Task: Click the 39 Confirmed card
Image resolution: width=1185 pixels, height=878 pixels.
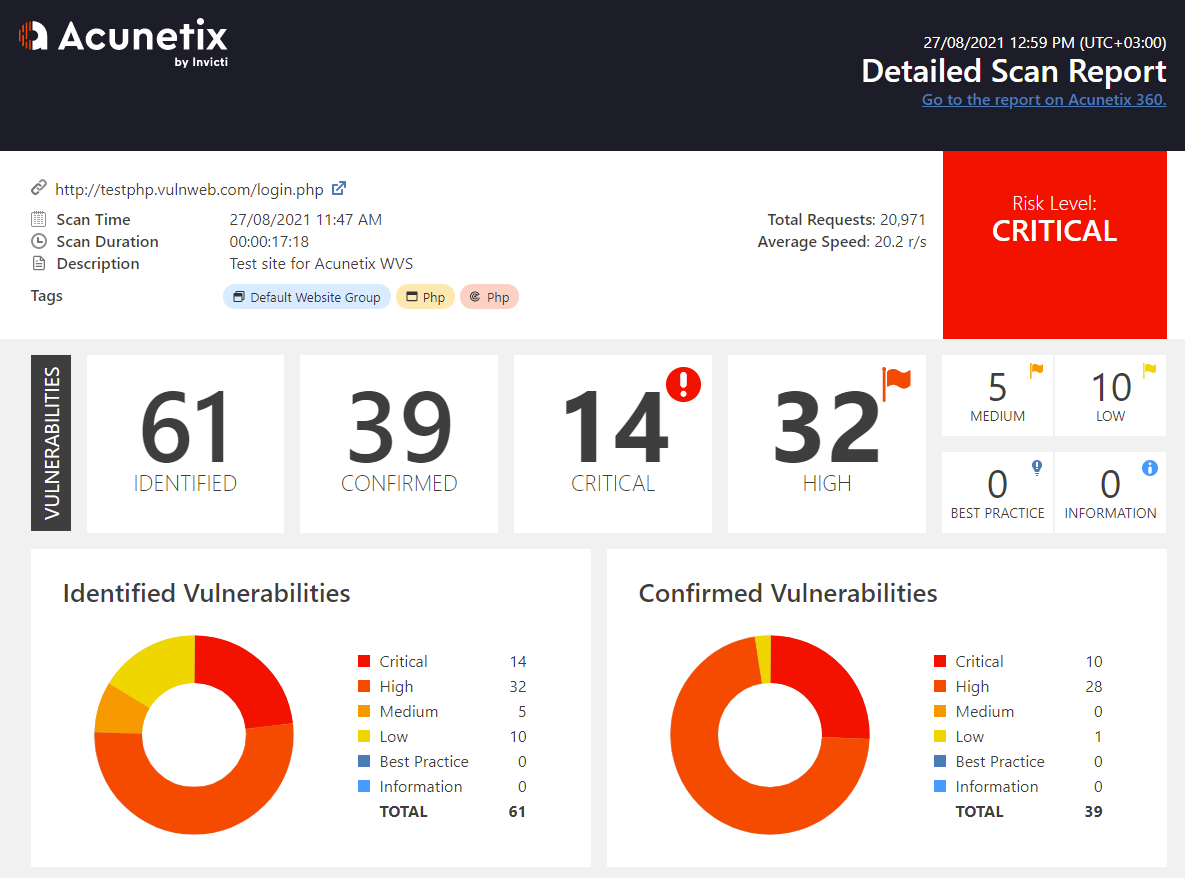Action: 399,444
